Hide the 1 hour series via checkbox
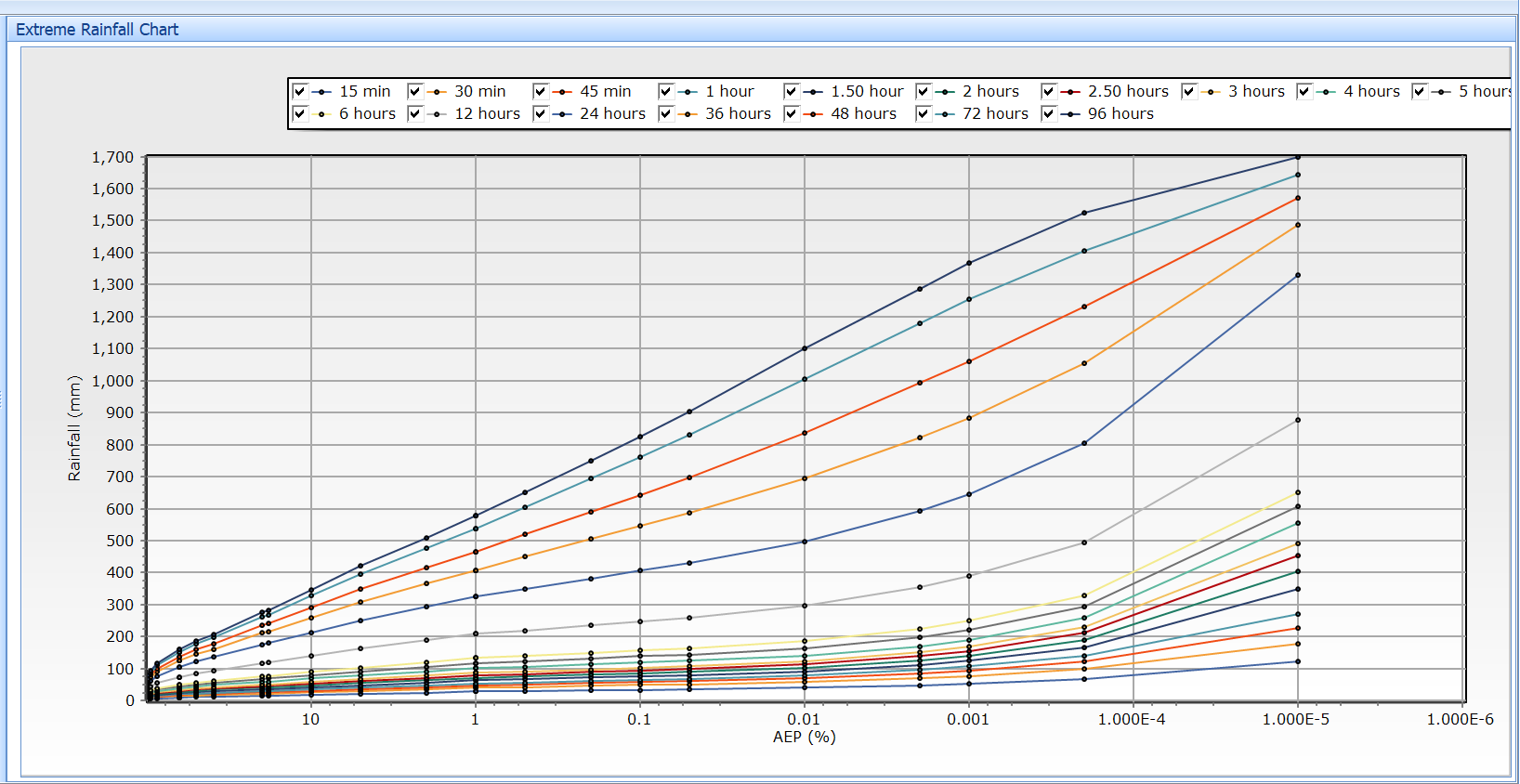Screen dimensions: 1520x784 click(666, 91)
